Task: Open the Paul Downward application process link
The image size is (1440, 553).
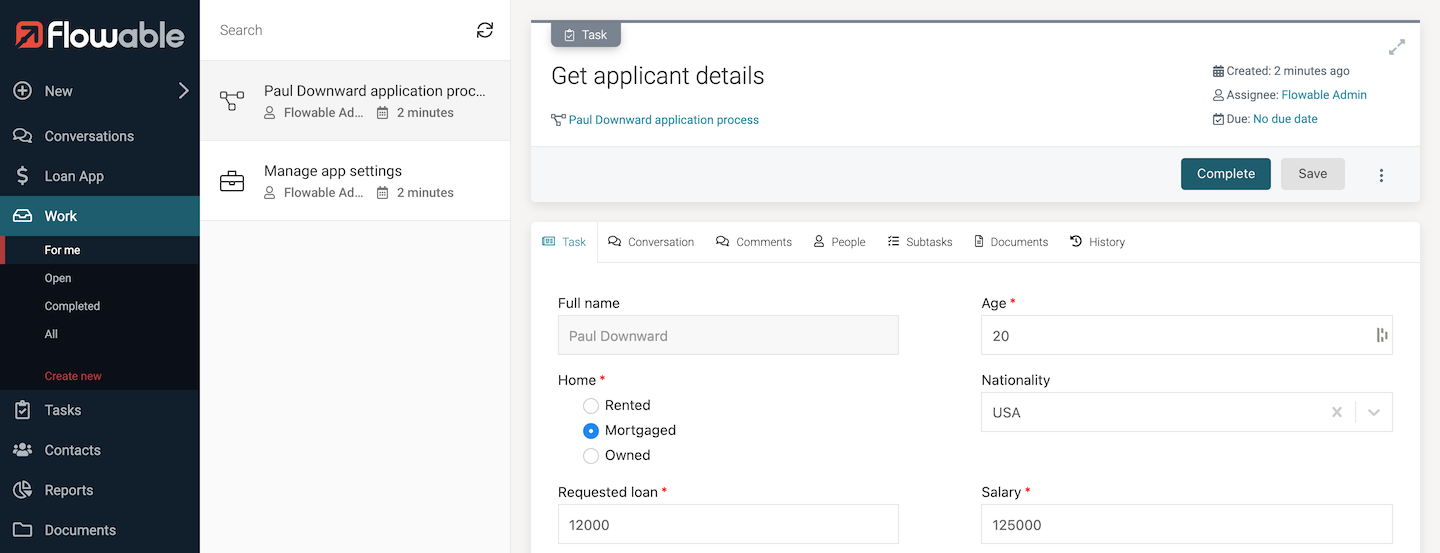Action: point(664,120)
